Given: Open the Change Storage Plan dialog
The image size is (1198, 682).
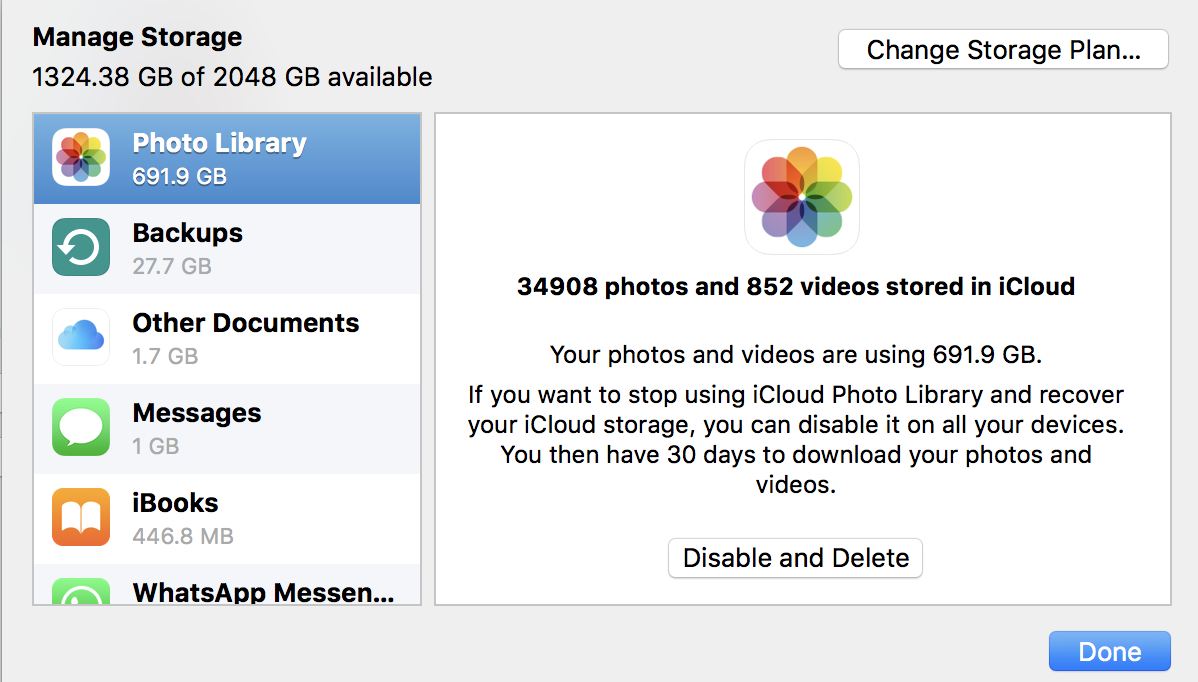Looking at the screenshot, I should 1003,50.
